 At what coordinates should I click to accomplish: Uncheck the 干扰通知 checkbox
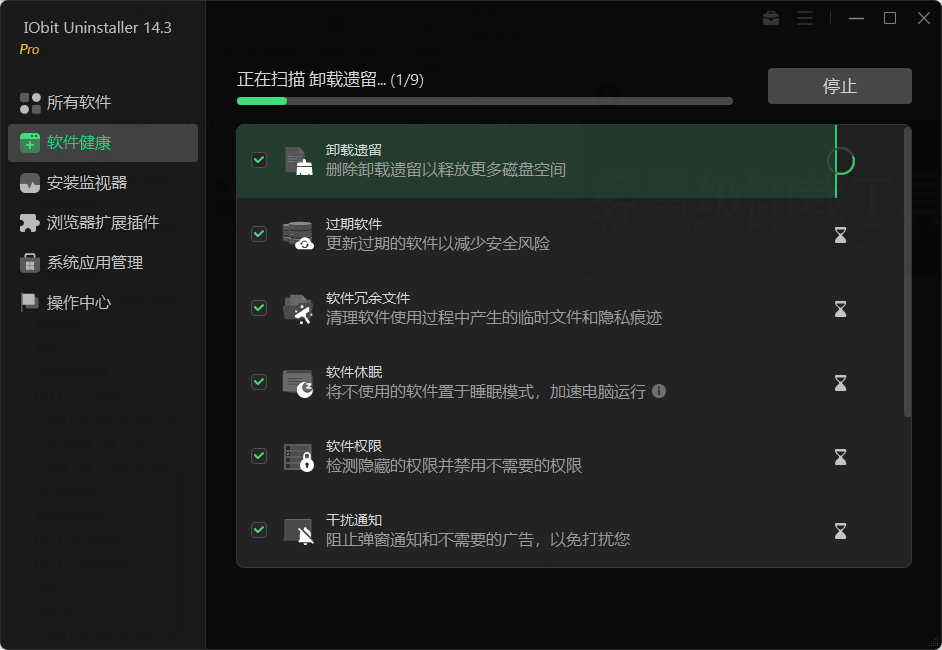(259, 529)
